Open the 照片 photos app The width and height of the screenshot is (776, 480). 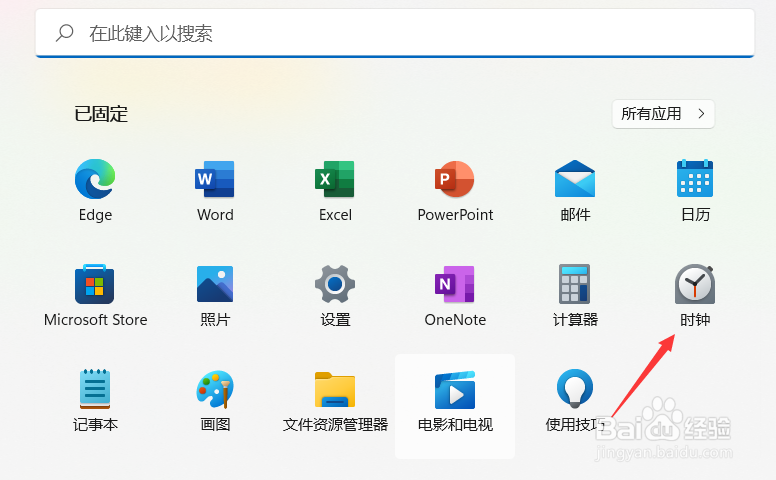pyautogui.click(x=215, y=284)
